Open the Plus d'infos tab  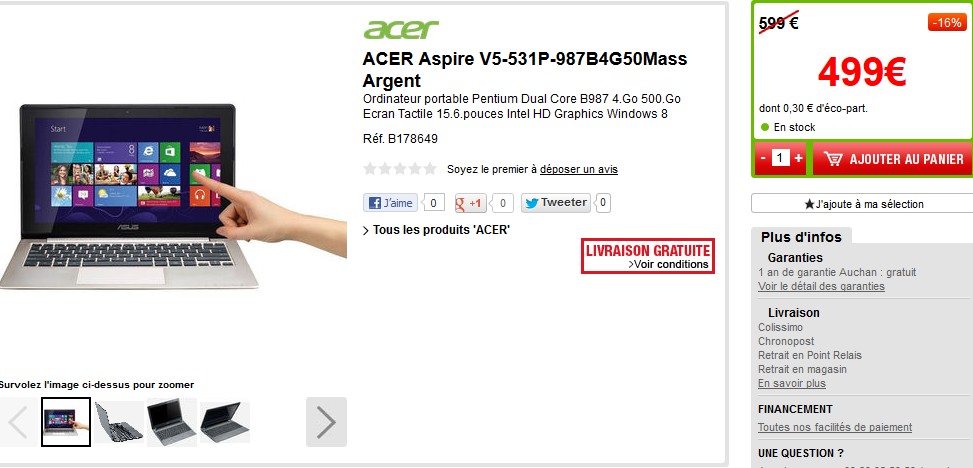pyautogui.click(x=801, y=237)
